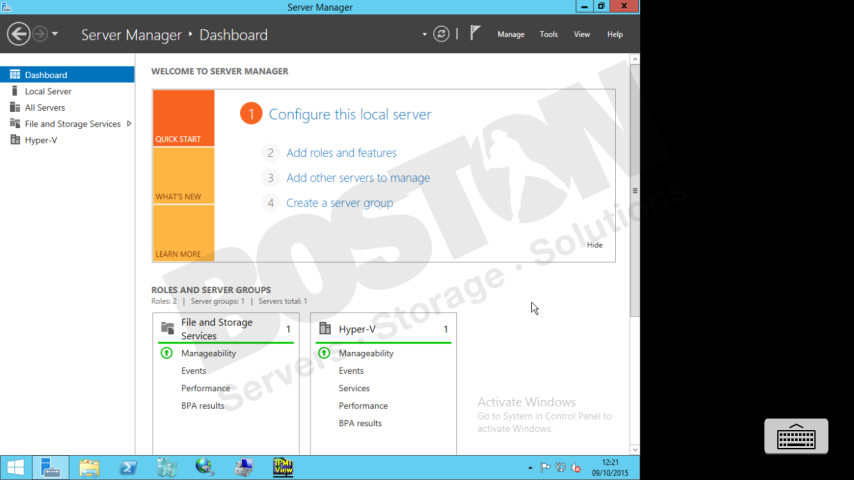Image resolution: width=854 pixels, height=480 pixels.
Task: Expand the File and Storage Services arrow
Action: click(129, 124)
